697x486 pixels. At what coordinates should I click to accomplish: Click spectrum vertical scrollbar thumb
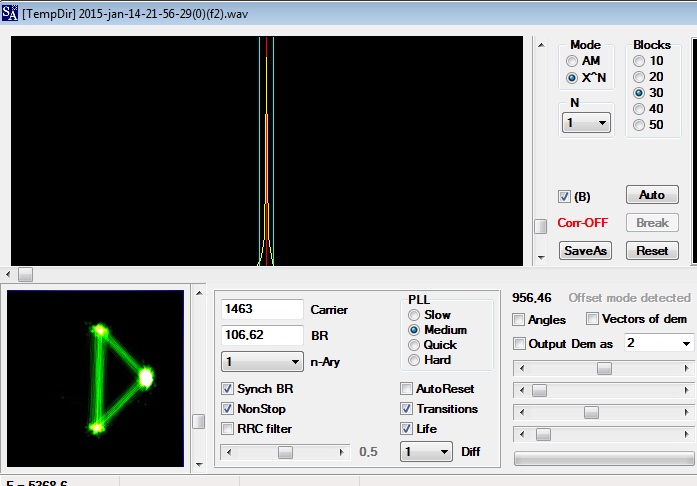[541, 226]
